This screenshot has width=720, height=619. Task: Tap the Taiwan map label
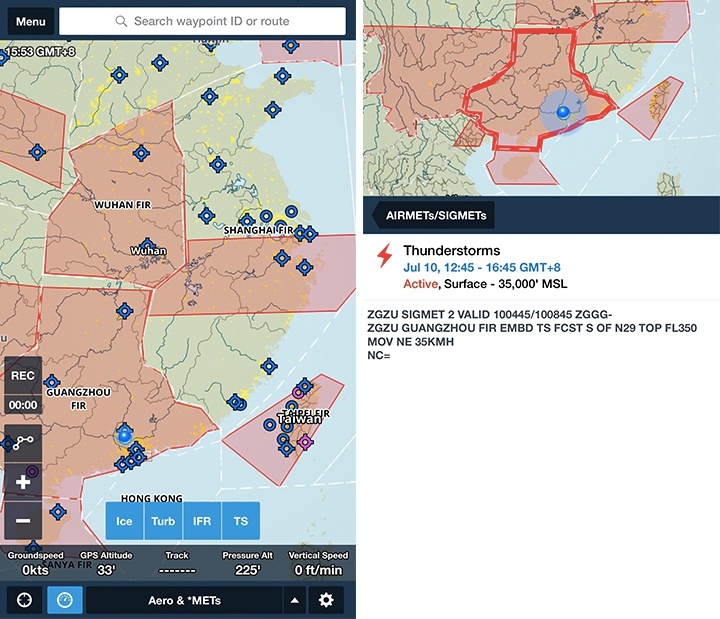(299, 419)
